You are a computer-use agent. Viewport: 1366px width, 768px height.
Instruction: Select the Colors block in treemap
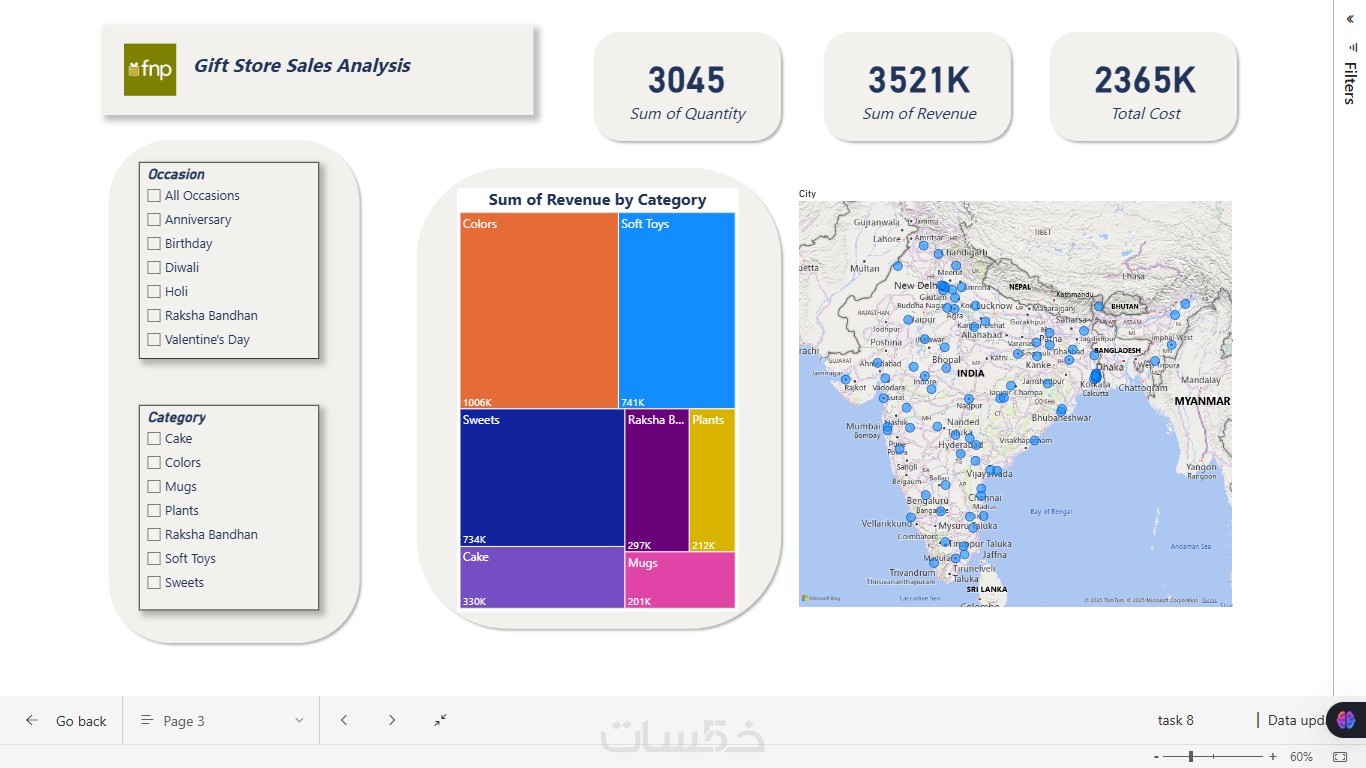coord(539,310)
